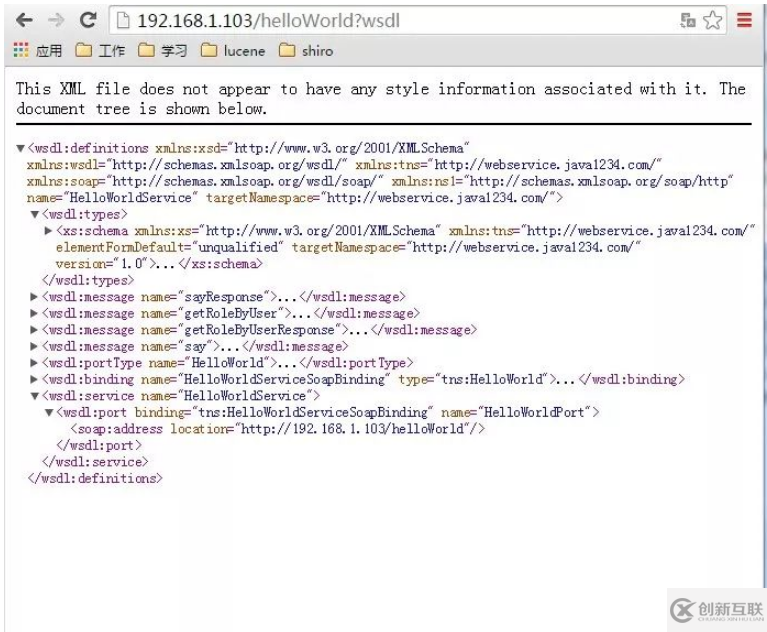Click the closing </wsdl:port> tag

pos(99,445)
